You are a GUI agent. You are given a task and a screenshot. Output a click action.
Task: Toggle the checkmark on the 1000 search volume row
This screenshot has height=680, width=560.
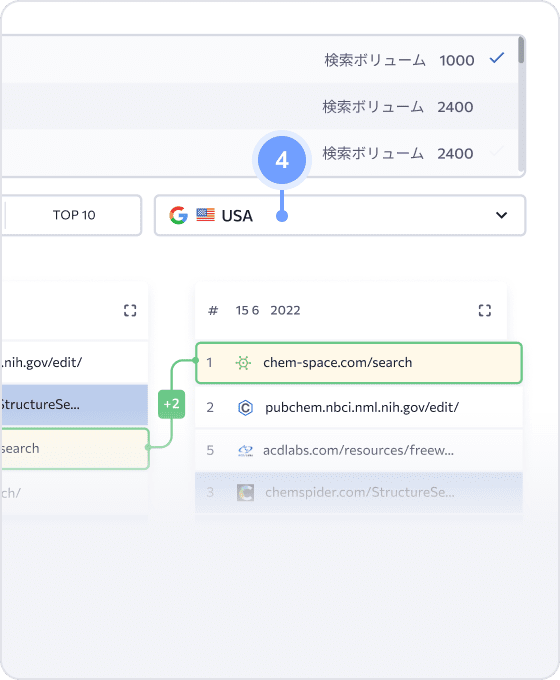click(497, 58)
